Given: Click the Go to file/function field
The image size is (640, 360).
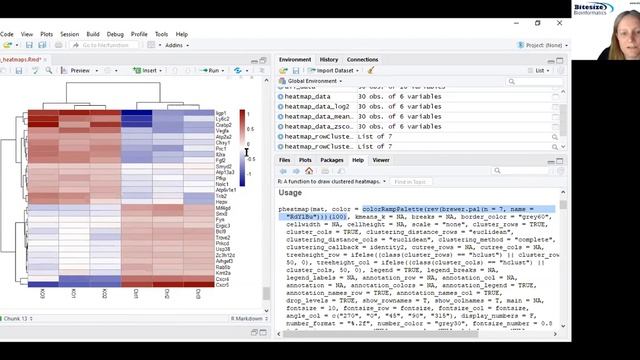Looking at the screenshot, I should click(x=104, y=45).
